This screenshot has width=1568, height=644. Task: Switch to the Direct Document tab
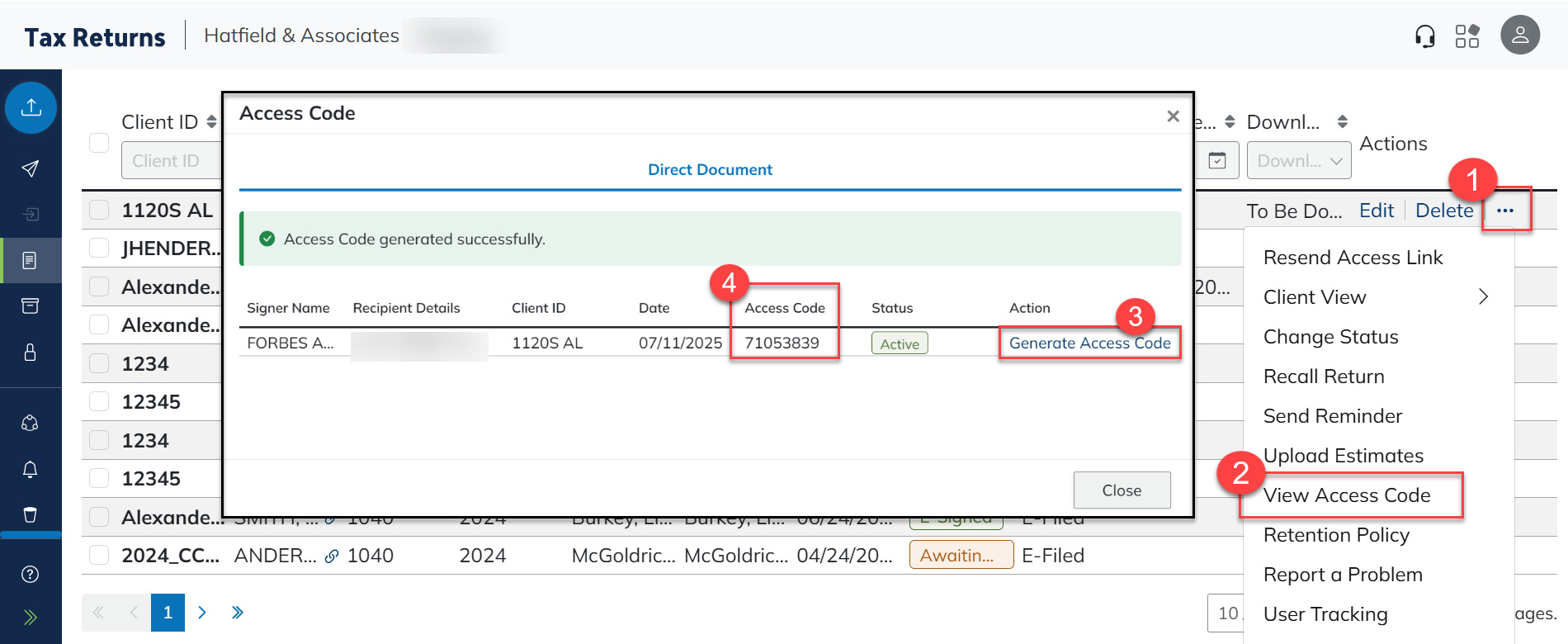(x=710, y=170)
